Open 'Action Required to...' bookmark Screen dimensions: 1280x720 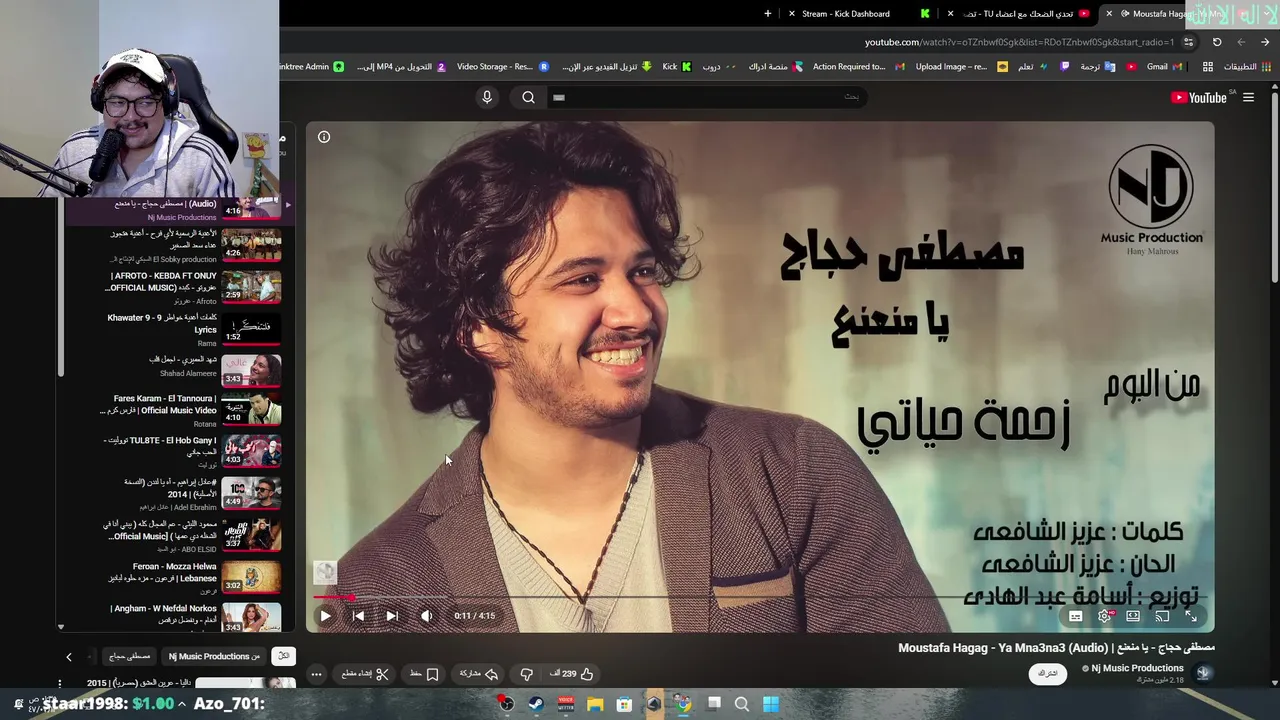point(858,67)
